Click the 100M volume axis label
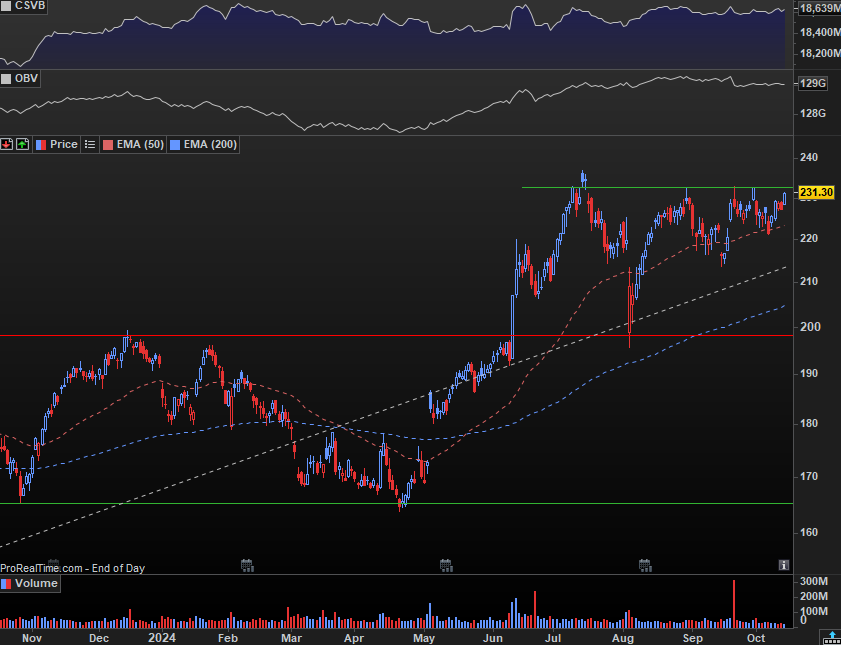The height and width of the screenshot is (645, 841). [x=814, y=611]
